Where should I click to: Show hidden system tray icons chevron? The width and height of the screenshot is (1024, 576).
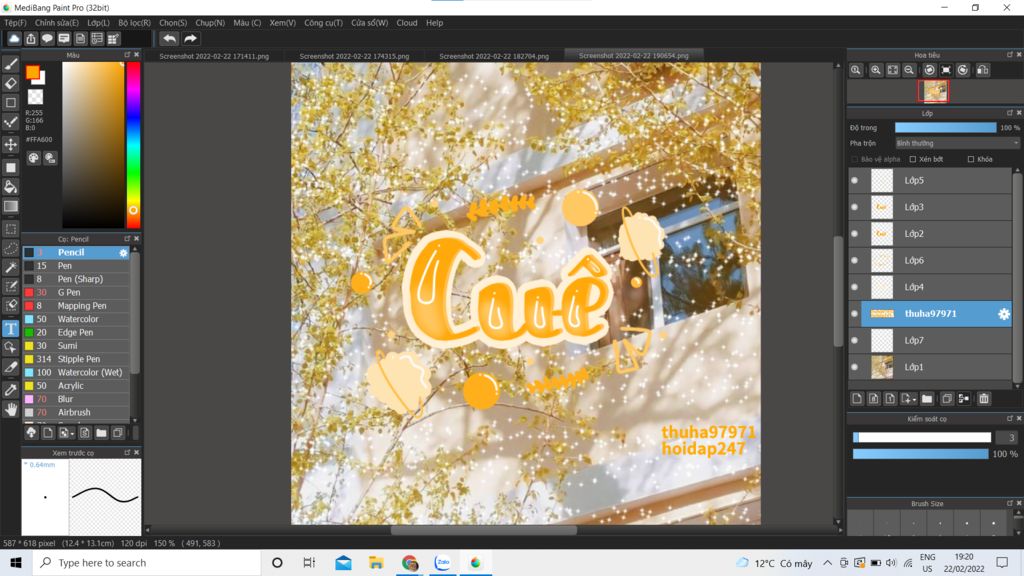(x=827, y=563)
